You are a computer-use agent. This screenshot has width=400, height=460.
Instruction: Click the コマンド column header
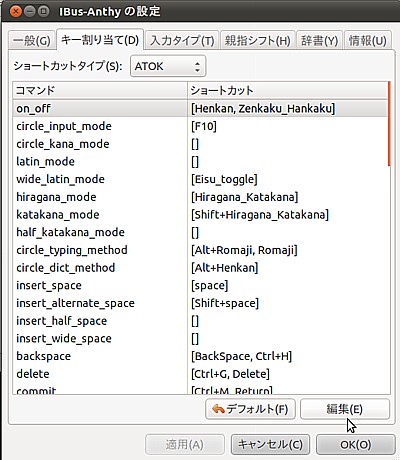point(100,90)
